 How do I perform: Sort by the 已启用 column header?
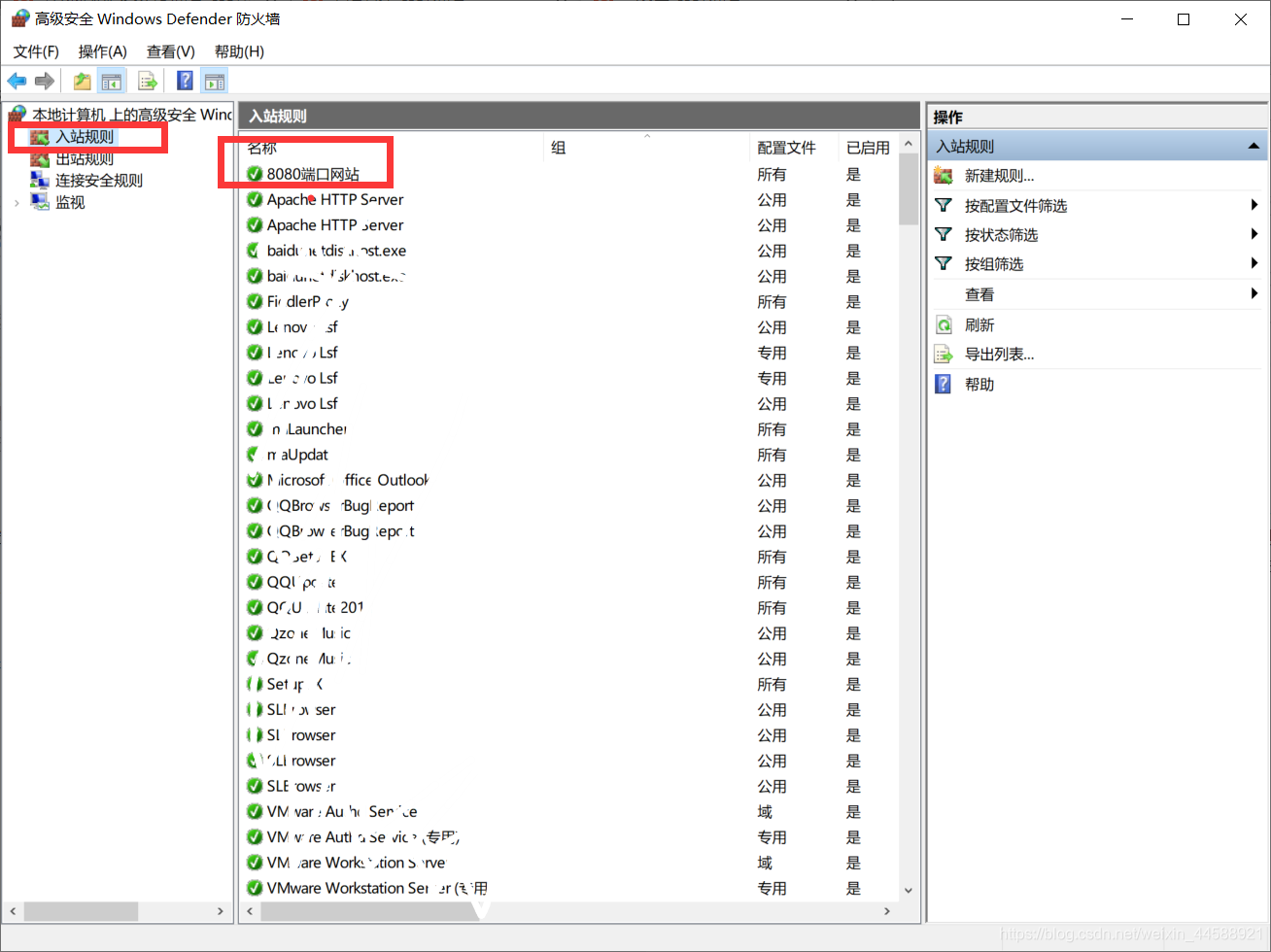868,148
